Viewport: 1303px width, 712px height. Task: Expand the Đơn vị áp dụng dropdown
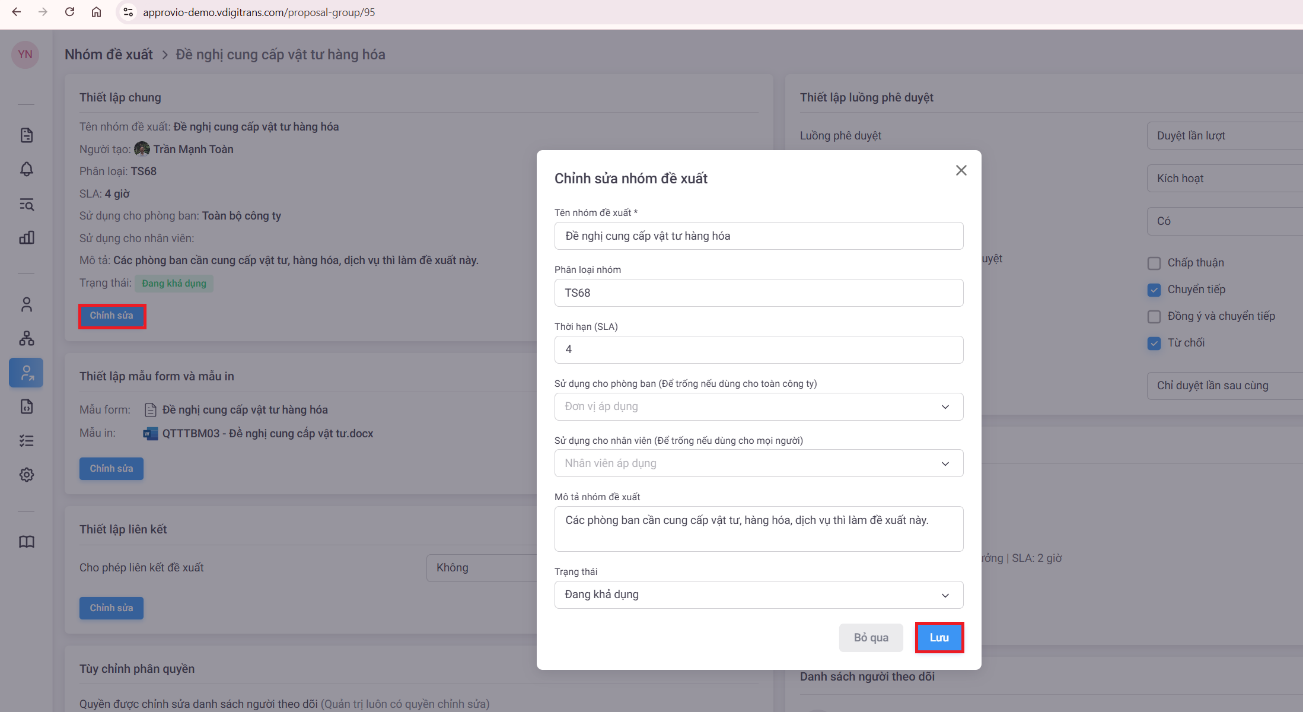(x=758, y=407)
